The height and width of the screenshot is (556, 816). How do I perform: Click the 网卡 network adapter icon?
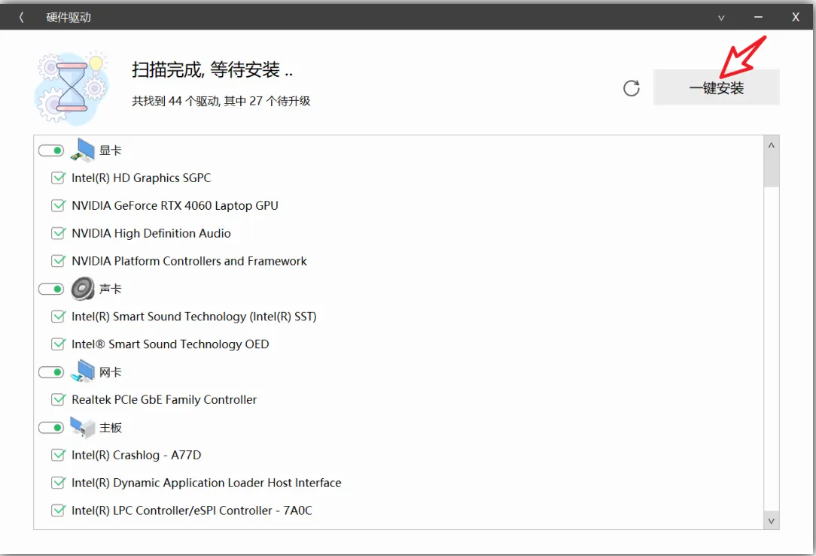click(82, 371)
